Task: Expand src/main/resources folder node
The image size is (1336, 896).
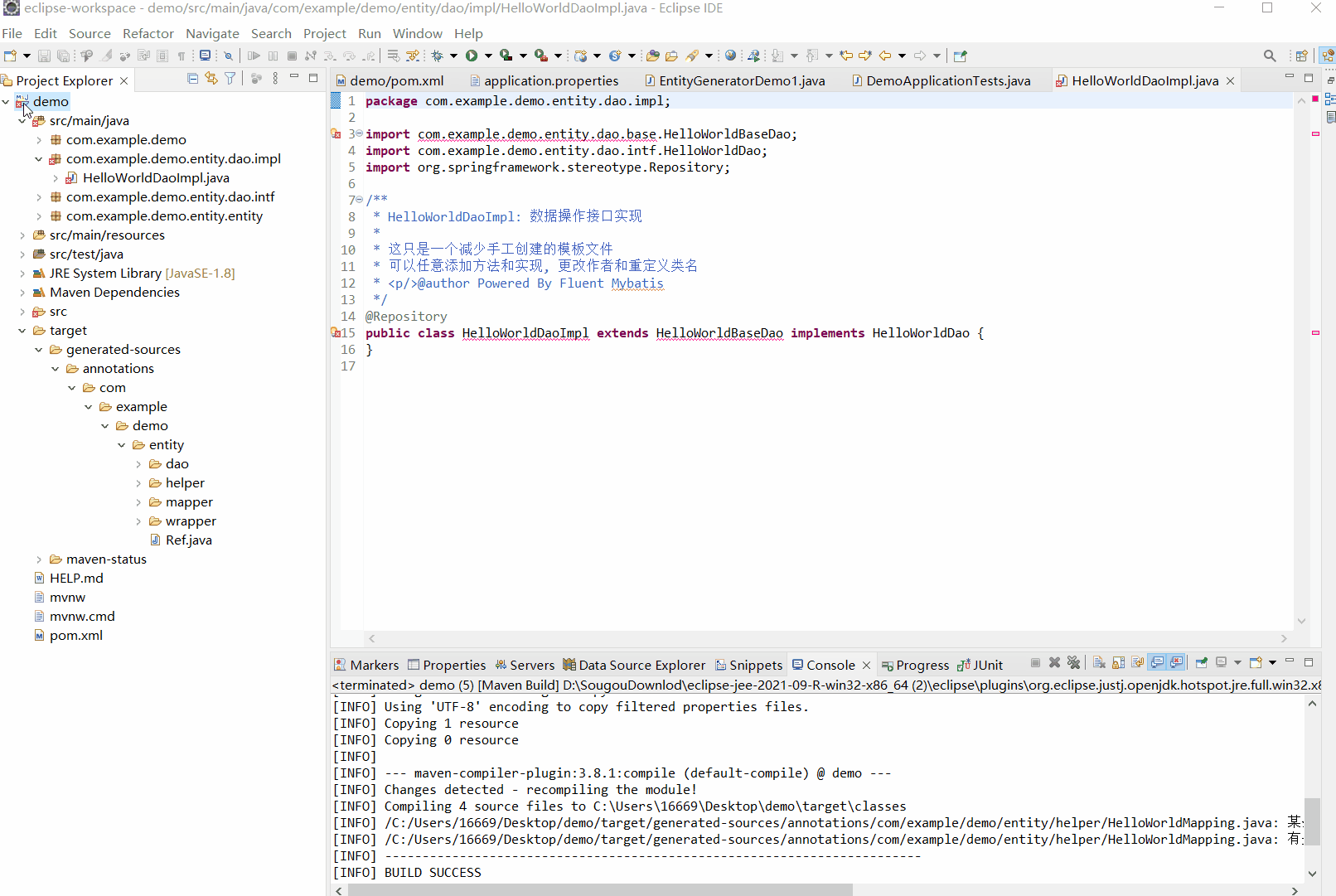Action: (22, 235)
